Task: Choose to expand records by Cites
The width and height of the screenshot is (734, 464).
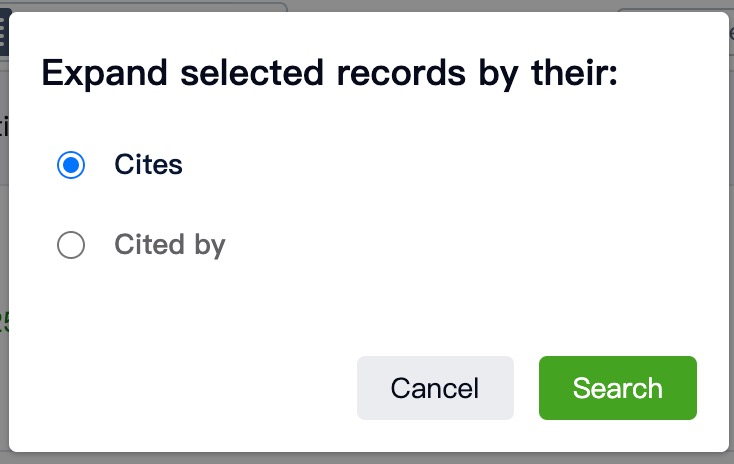Action: [x=71, y=165]
